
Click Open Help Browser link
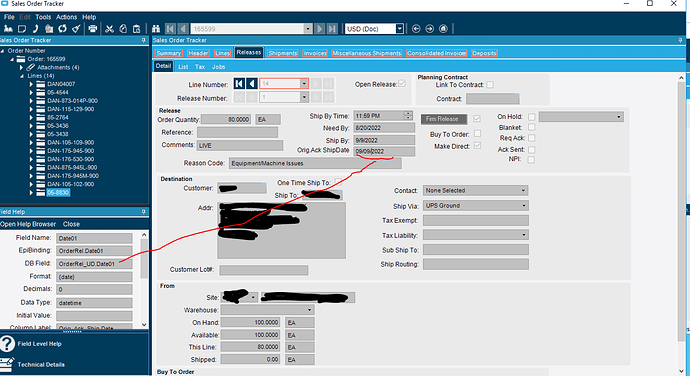pyautogui.click(x=28, y=224)
